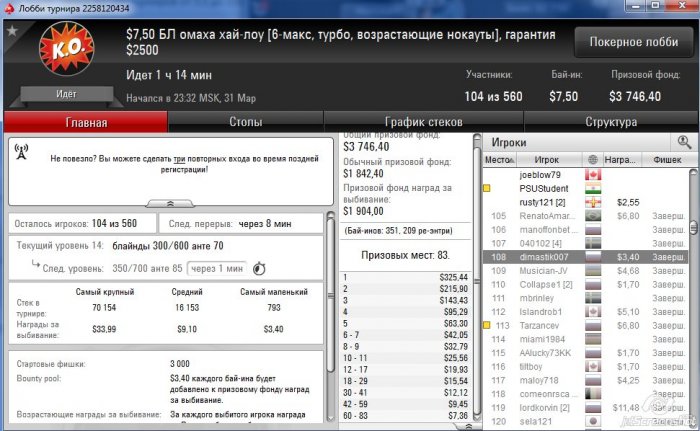Click the level timer stopwatch icon

(259, 268)
